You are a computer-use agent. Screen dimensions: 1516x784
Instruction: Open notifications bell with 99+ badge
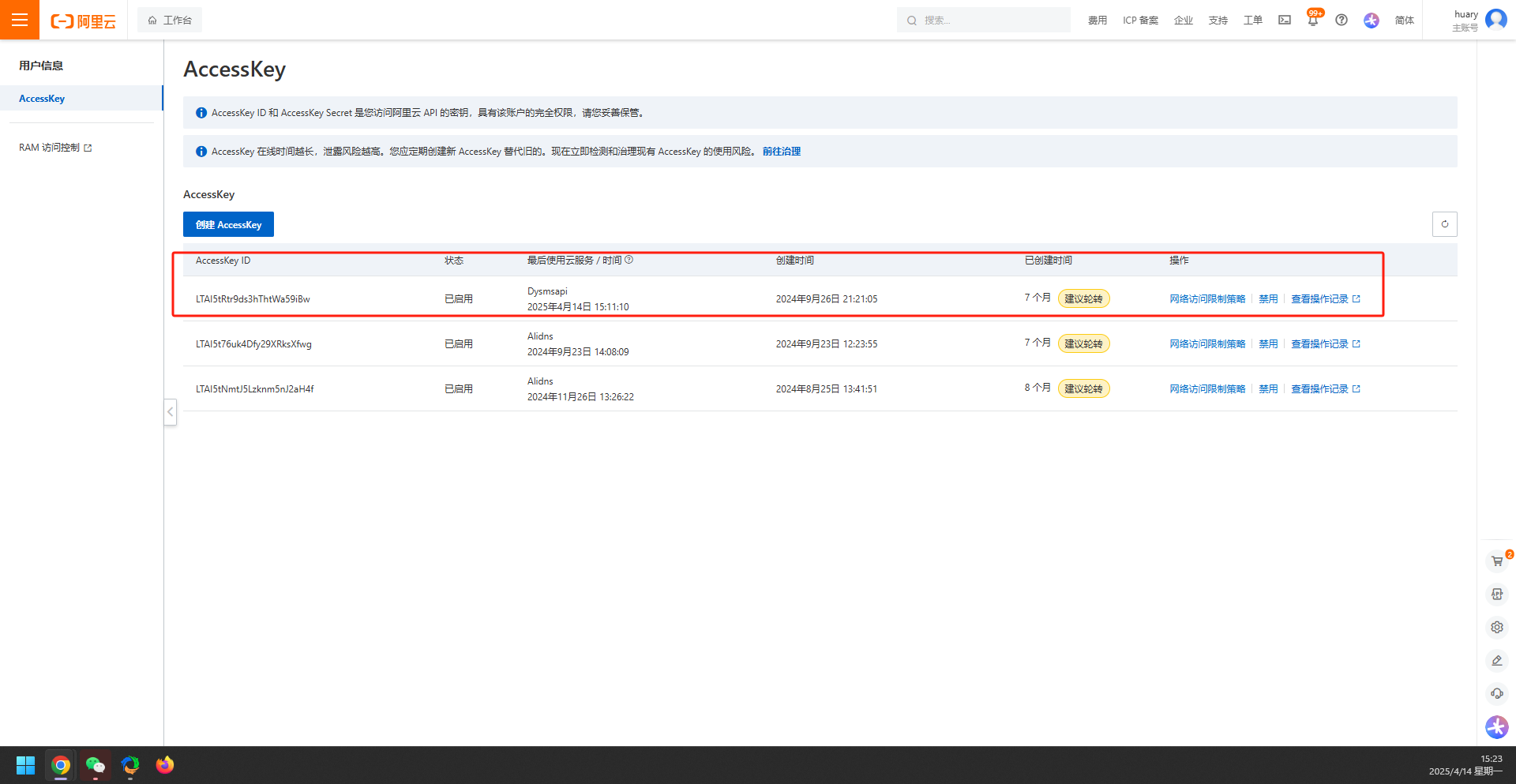click(x=1312, y=21)
